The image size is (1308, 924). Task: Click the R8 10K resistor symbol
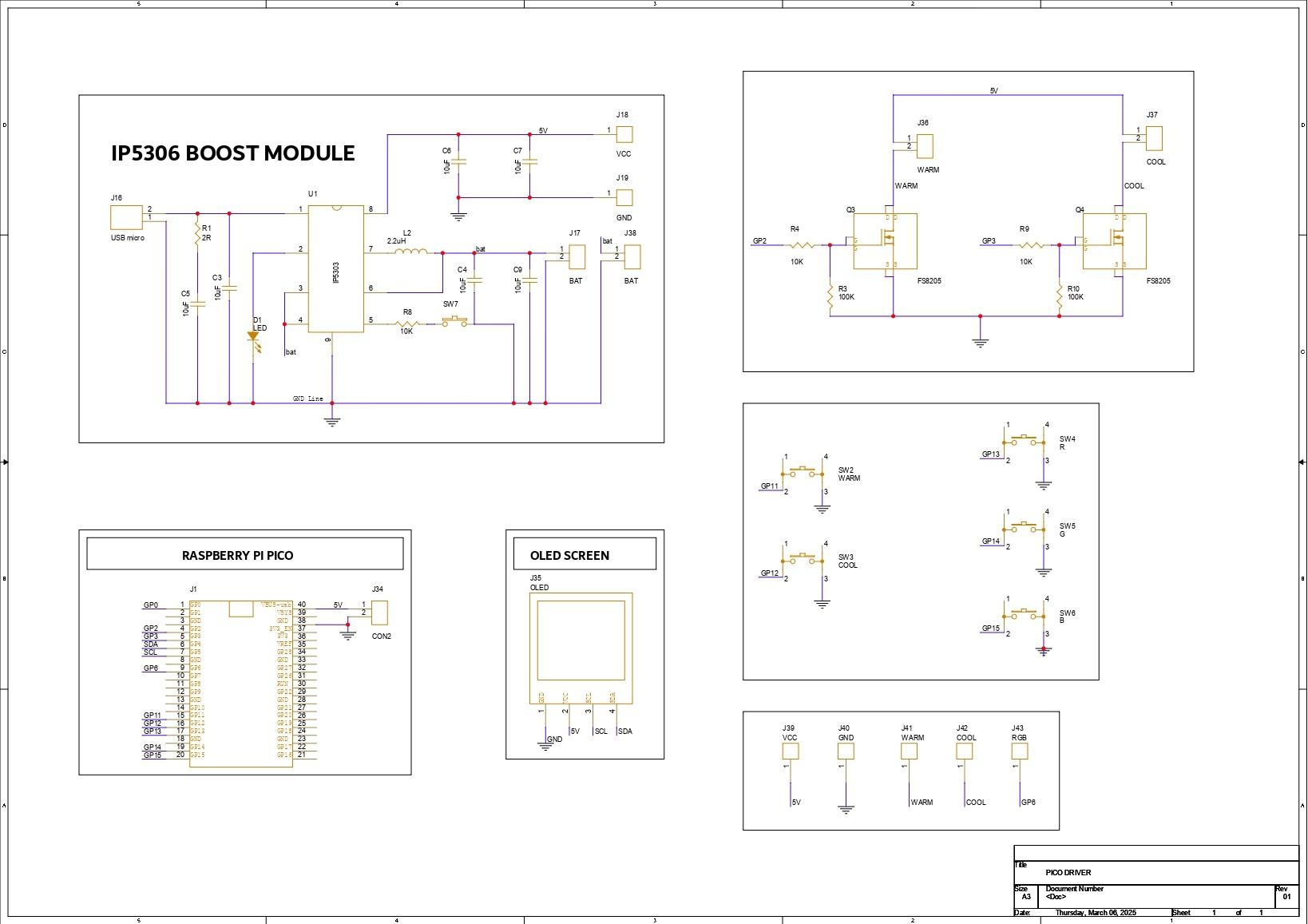(407, 324)
